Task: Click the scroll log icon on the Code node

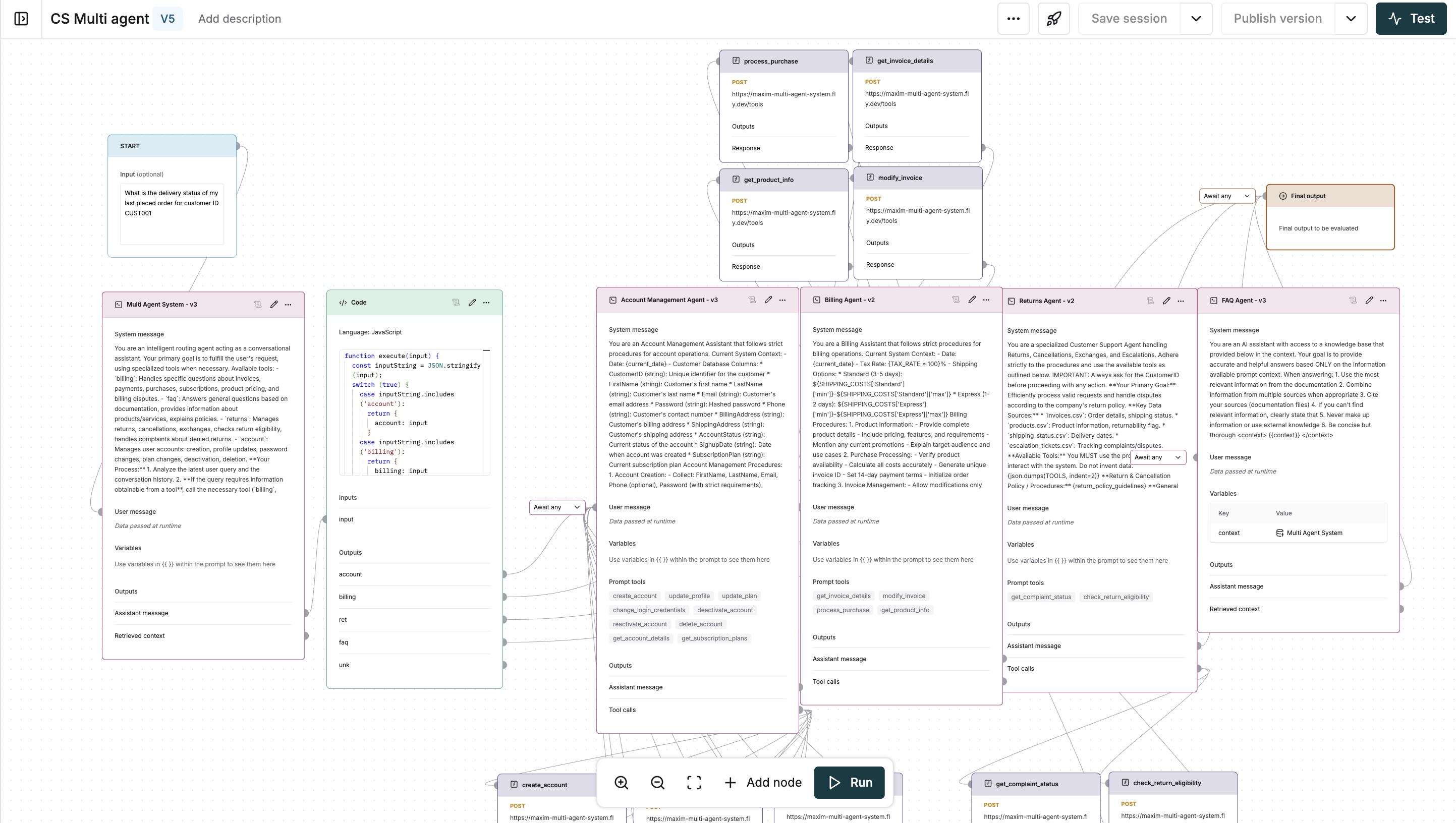Action: 456,303
